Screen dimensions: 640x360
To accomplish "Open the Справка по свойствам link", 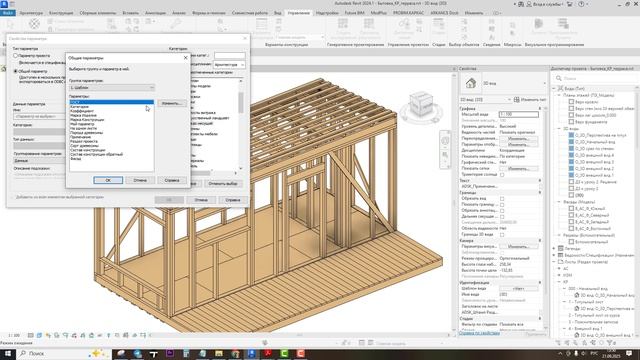I will (x=479, y=333).
